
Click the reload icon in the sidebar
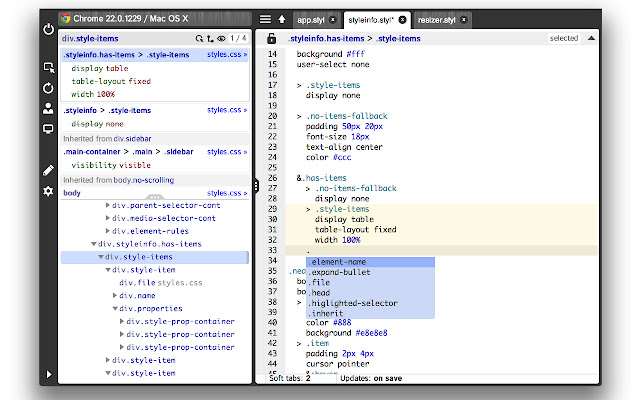coord(48,88)
